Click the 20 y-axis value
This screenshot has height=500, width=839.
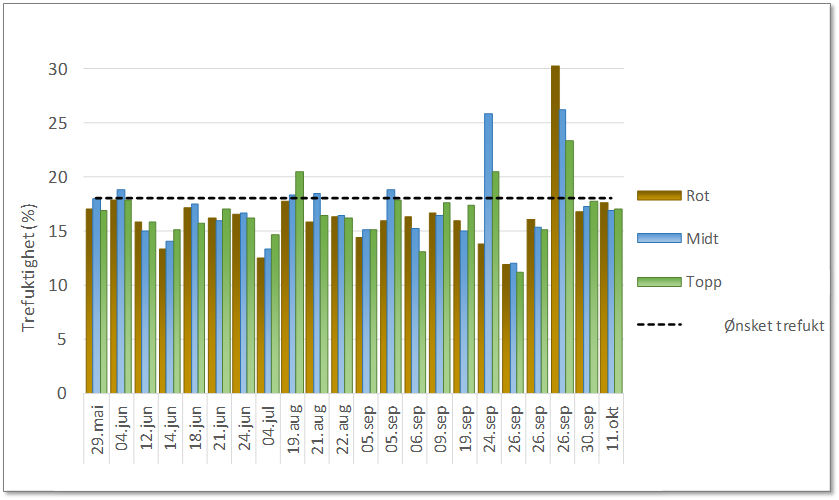coord(58,177)
